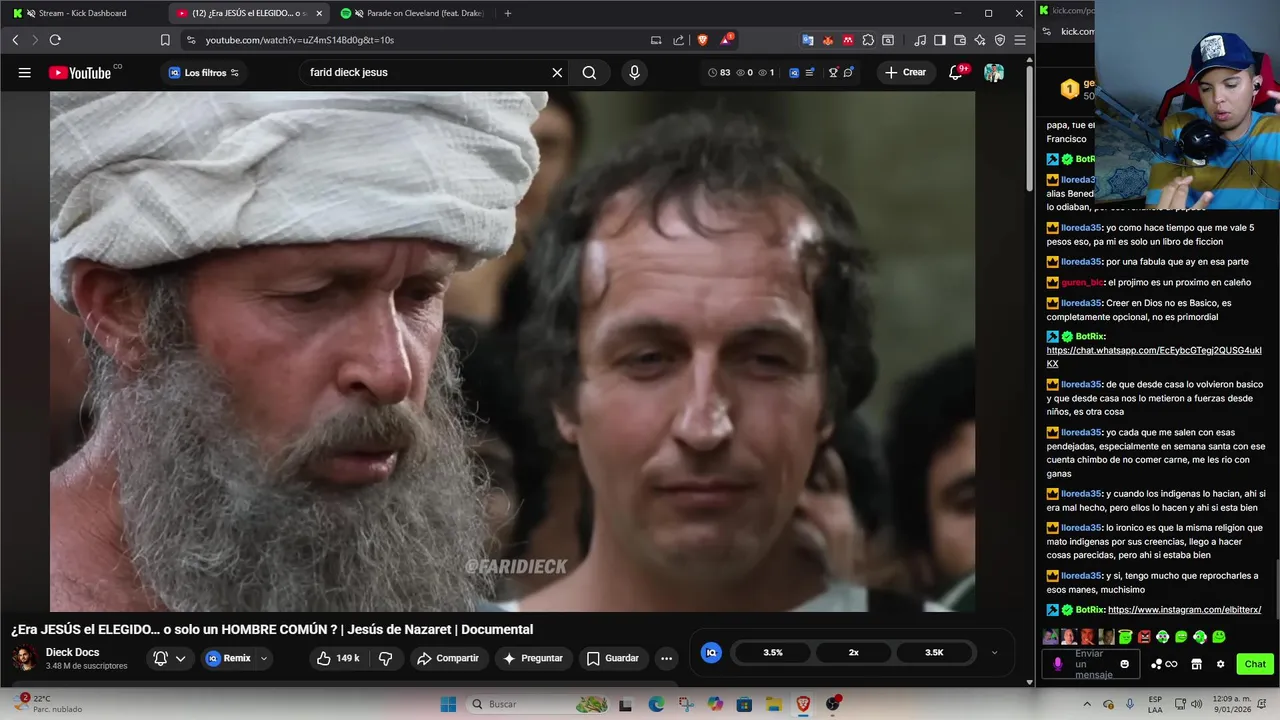Screen dimensions: 1280x720
Task: Open the Brave main menu
Action: coord(1020,40)
